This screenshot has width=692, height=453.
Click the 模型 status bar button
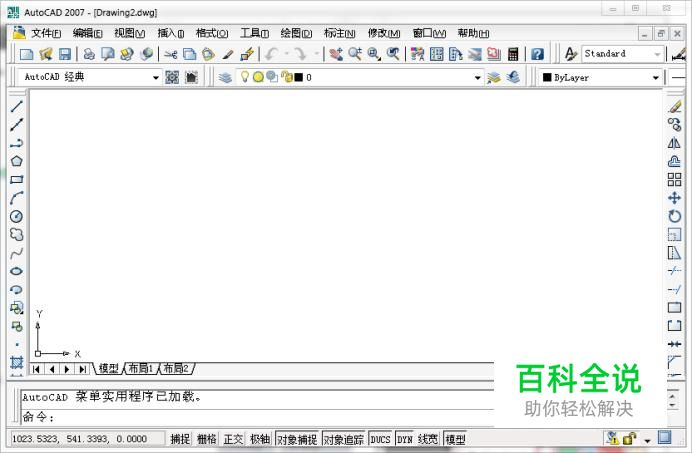(x=455, y=439)
